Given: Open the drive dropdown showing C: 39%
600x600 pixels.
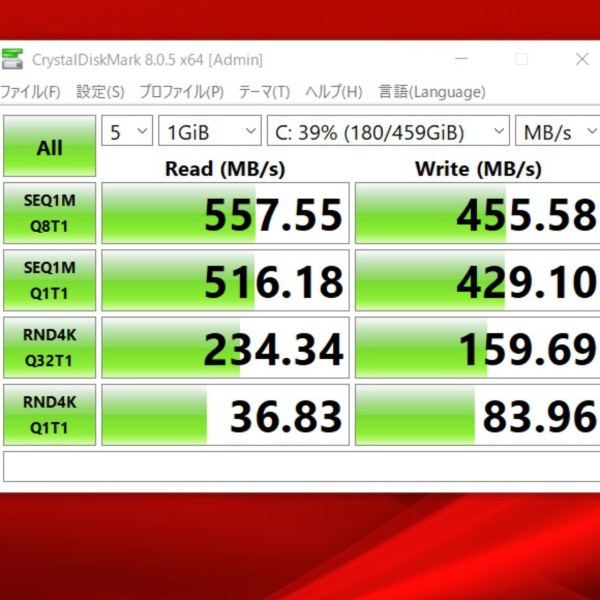Looking at the screenshot, I should pos(388,130).
